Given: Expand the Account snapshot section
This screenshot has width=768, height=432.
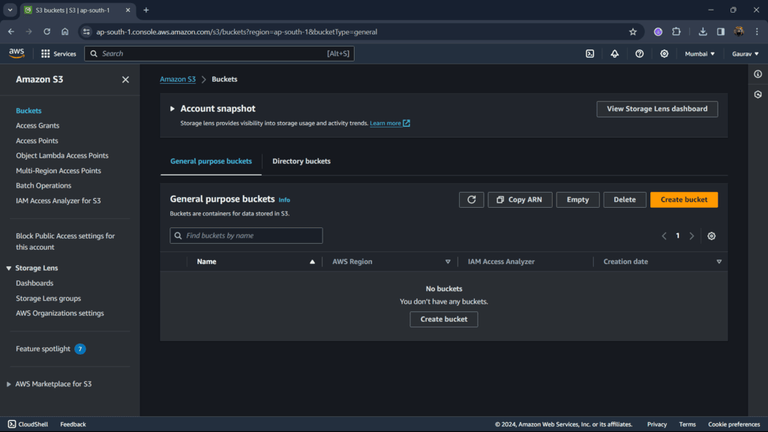Looking at the screenshot, I should [172, 109].
